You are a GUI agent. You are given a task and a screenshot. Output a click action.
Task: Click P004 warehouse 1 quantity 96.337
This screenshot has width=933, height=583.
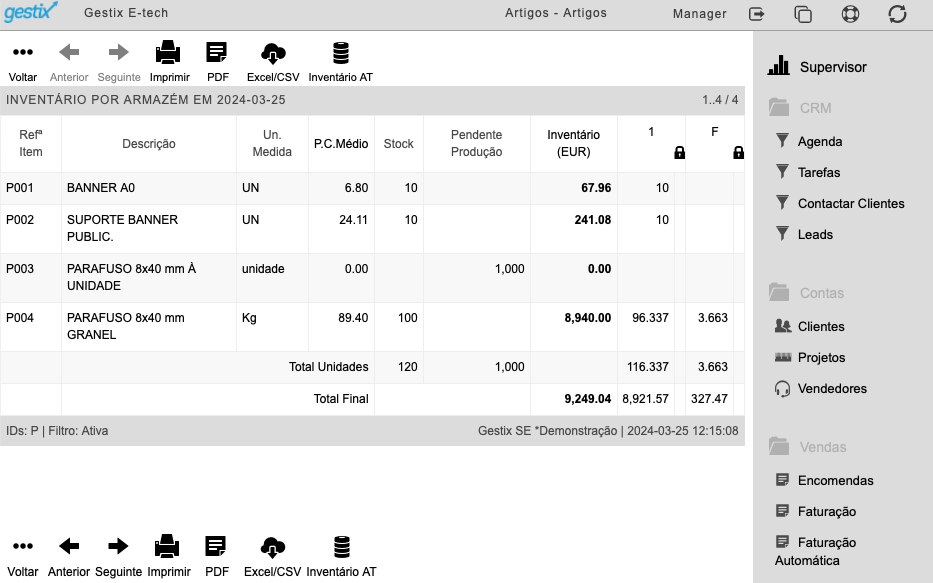coord(650,318)
